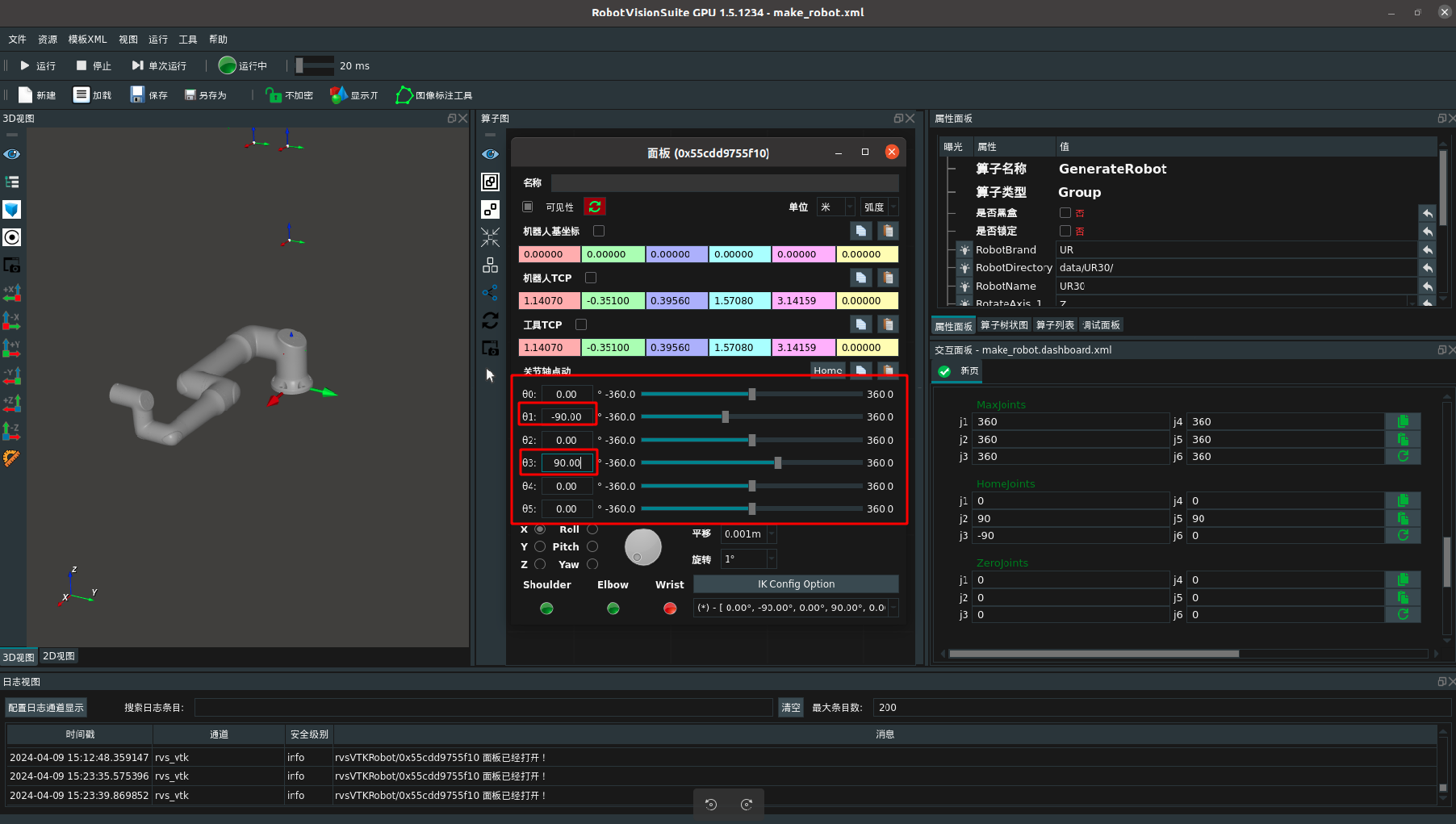Image resolution: width=1456 pixels, height=824 pixels.
Task: Click the display switch (显示开) icon
Action: 339,95
